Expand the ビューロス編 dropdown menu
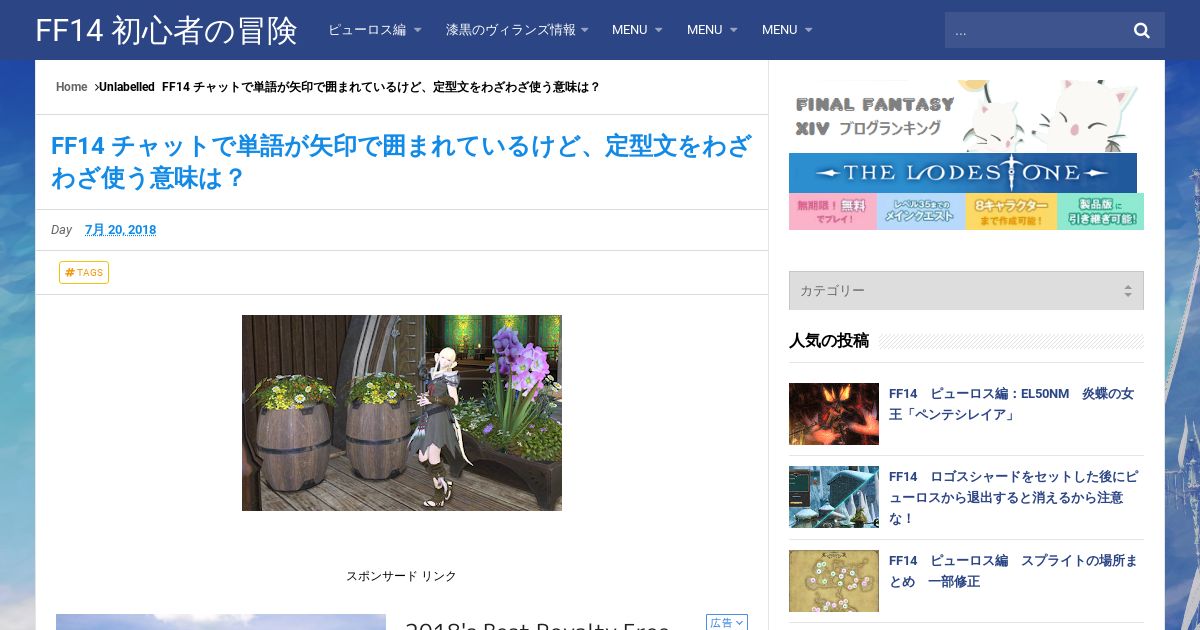Viewport: 1200px width, 630px height. pos(375,30)
